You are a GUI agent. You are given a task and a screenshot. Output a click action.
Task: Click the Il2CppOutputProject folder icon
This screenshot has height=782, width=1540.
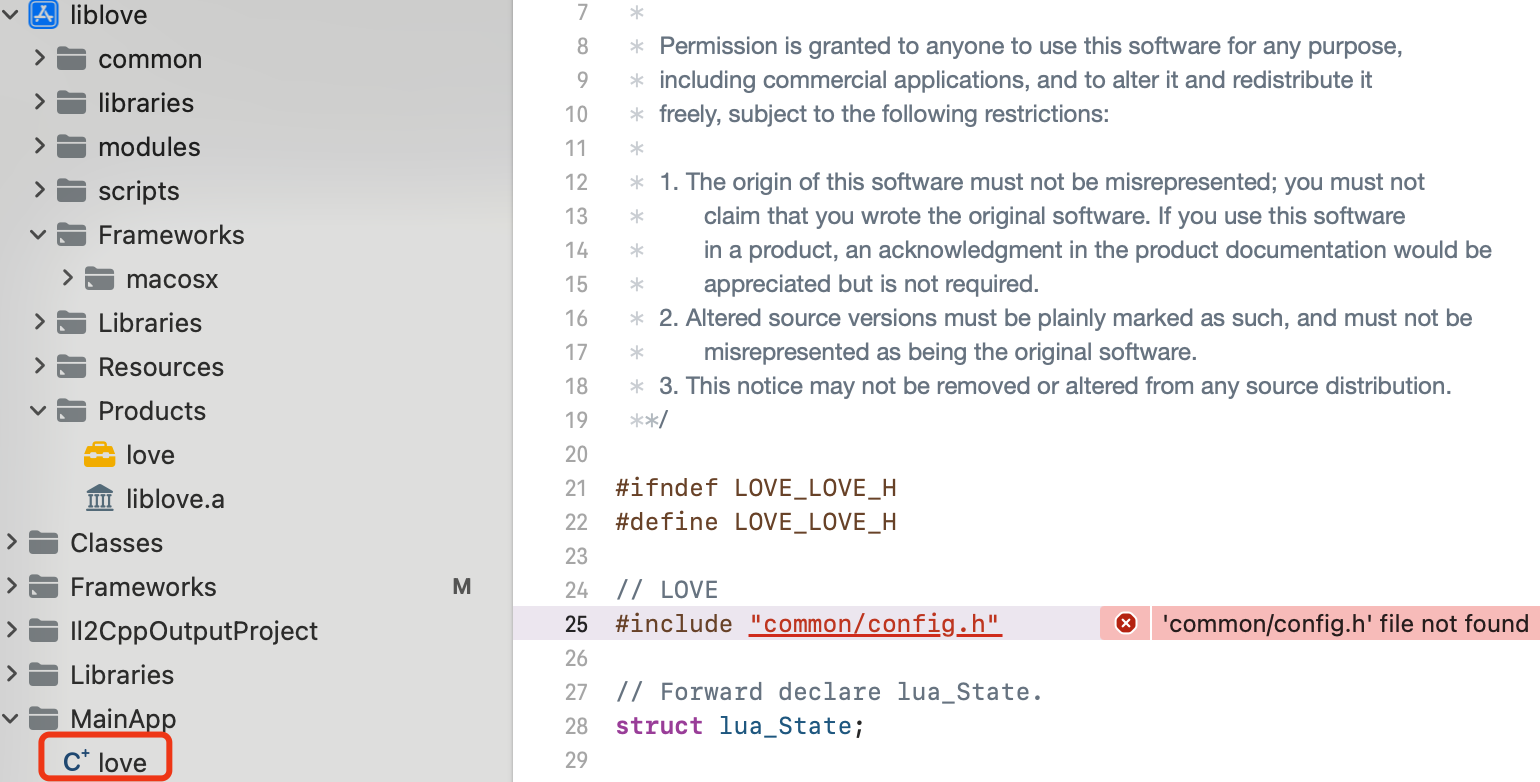[43, 631]
